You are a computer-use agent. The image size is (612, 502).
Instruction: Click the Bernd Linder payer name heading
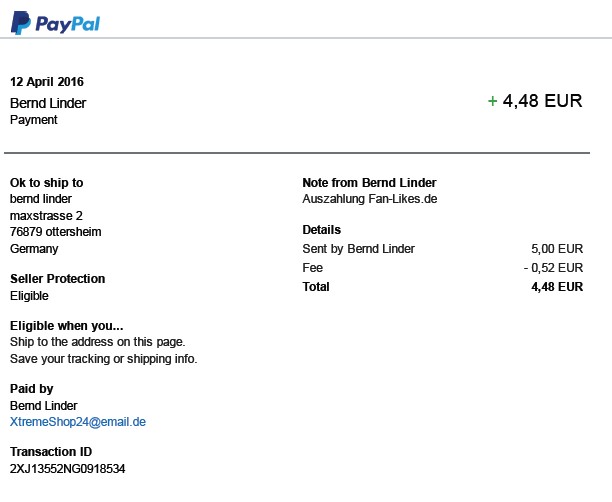pyautogui.click(x=48, y=103)
